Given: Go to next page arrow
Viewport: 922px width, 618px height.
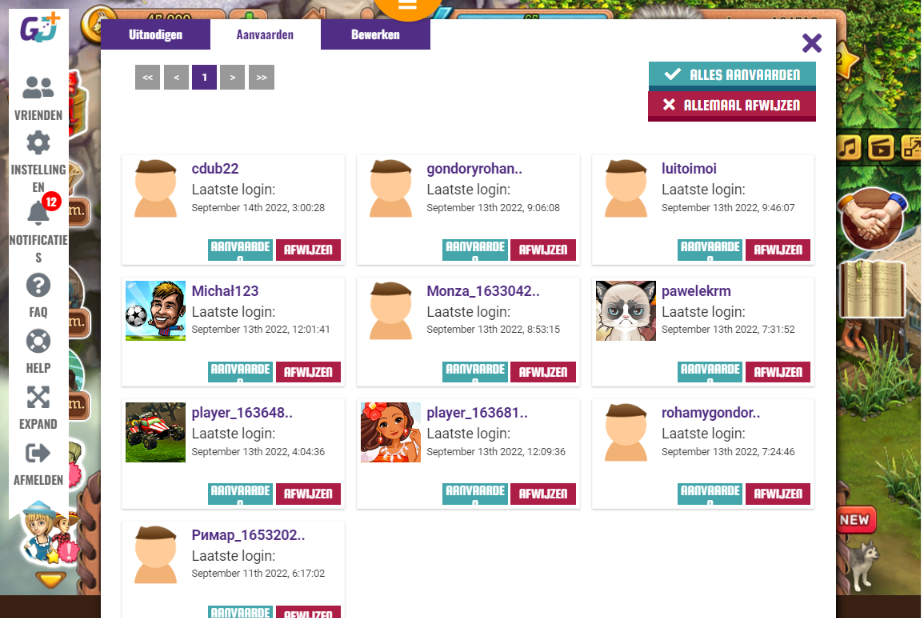Looking at the screenshot, I should 233,78.
